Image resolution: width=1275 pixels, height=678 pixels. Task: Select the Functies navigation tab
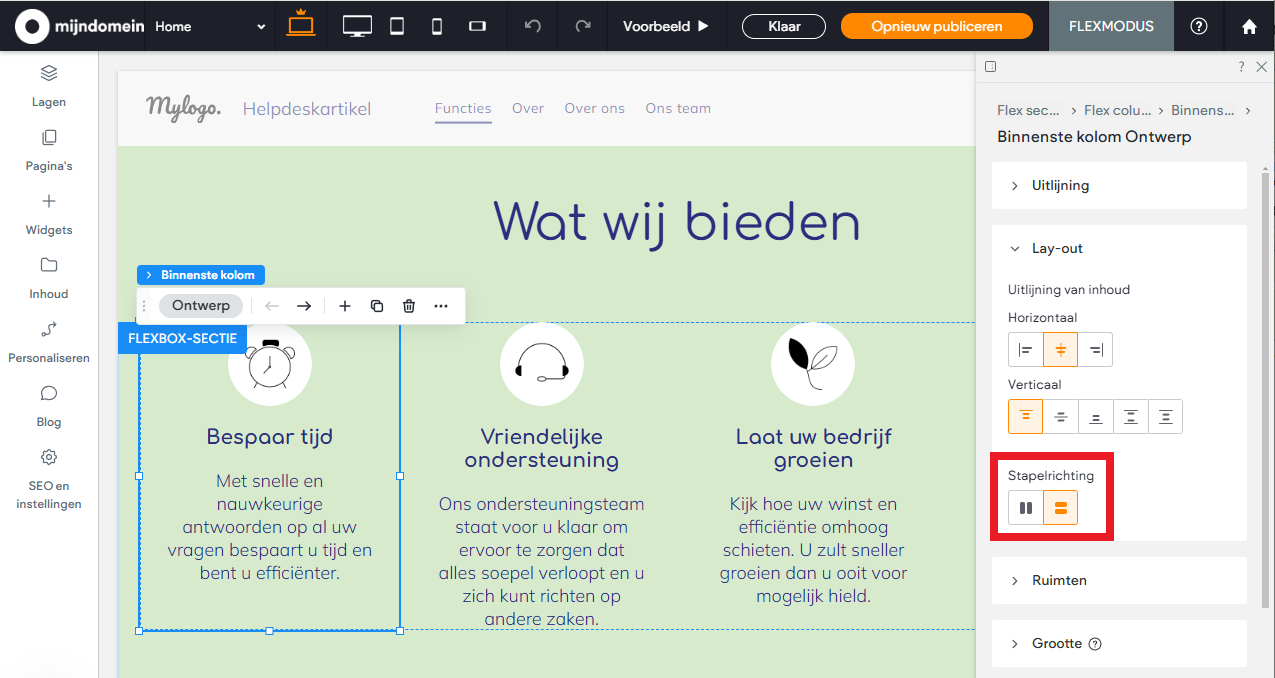[463, 108]
